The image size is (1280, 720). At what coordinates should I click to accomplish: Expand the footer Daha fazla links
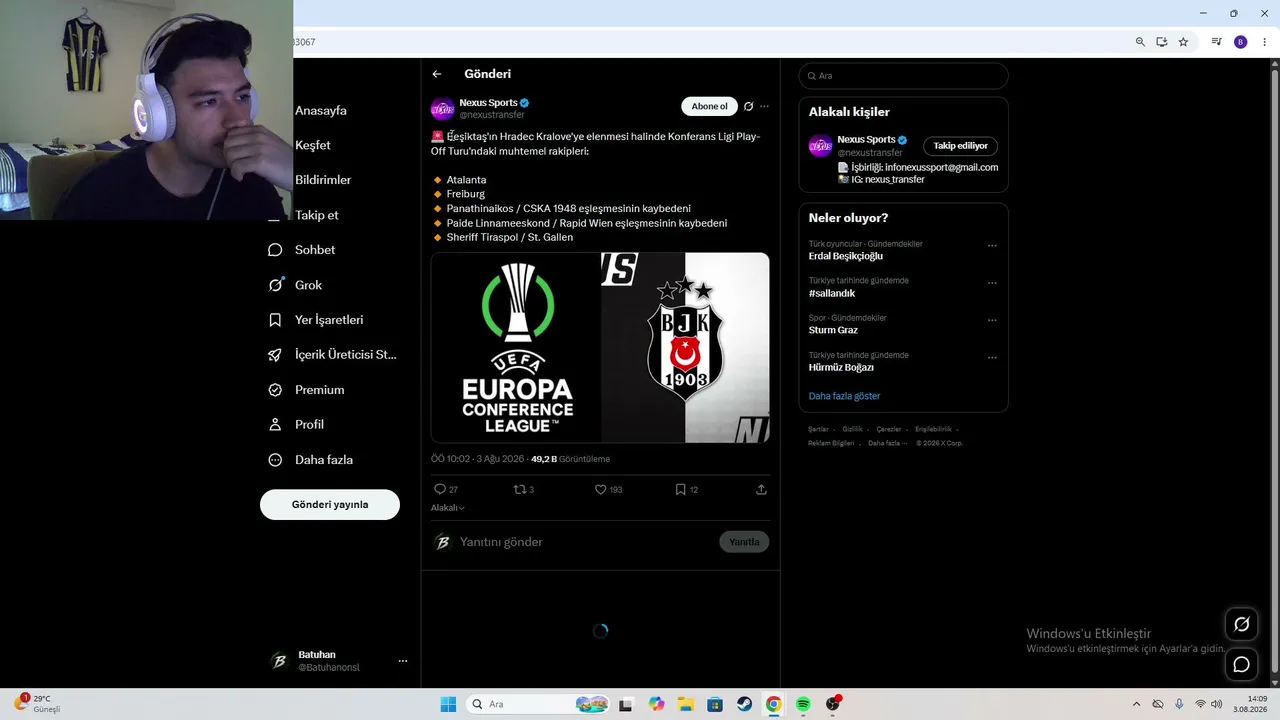pos(887,443)
